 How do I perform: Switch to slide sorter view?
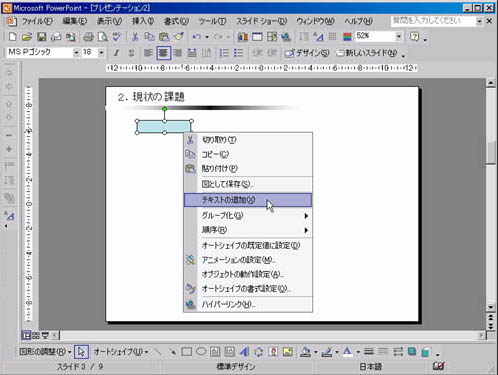point(35,335)
